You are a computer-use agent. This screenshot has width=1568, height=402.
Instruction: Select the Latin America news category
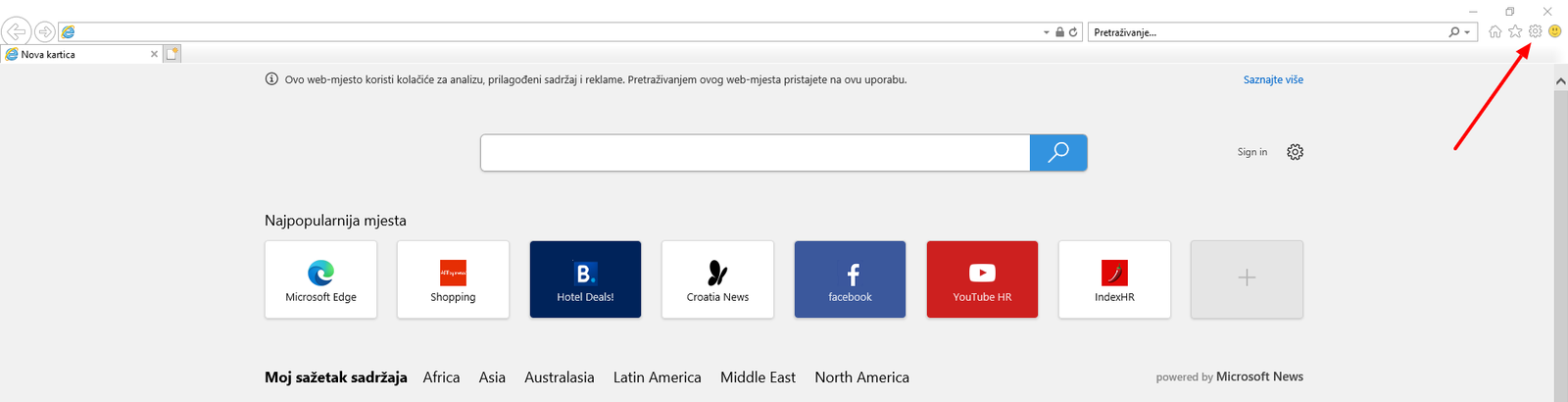click(657, 377)
